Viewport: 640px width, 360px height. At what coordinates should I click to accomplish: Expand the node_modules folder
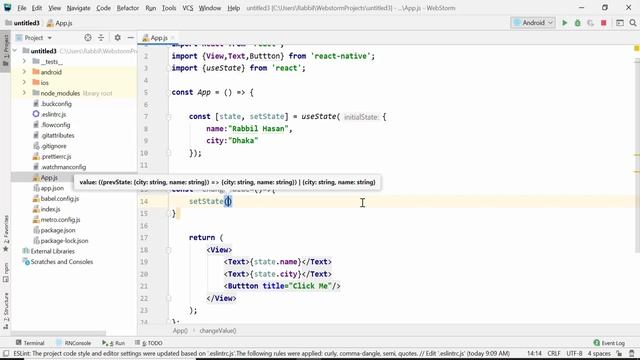24,93
